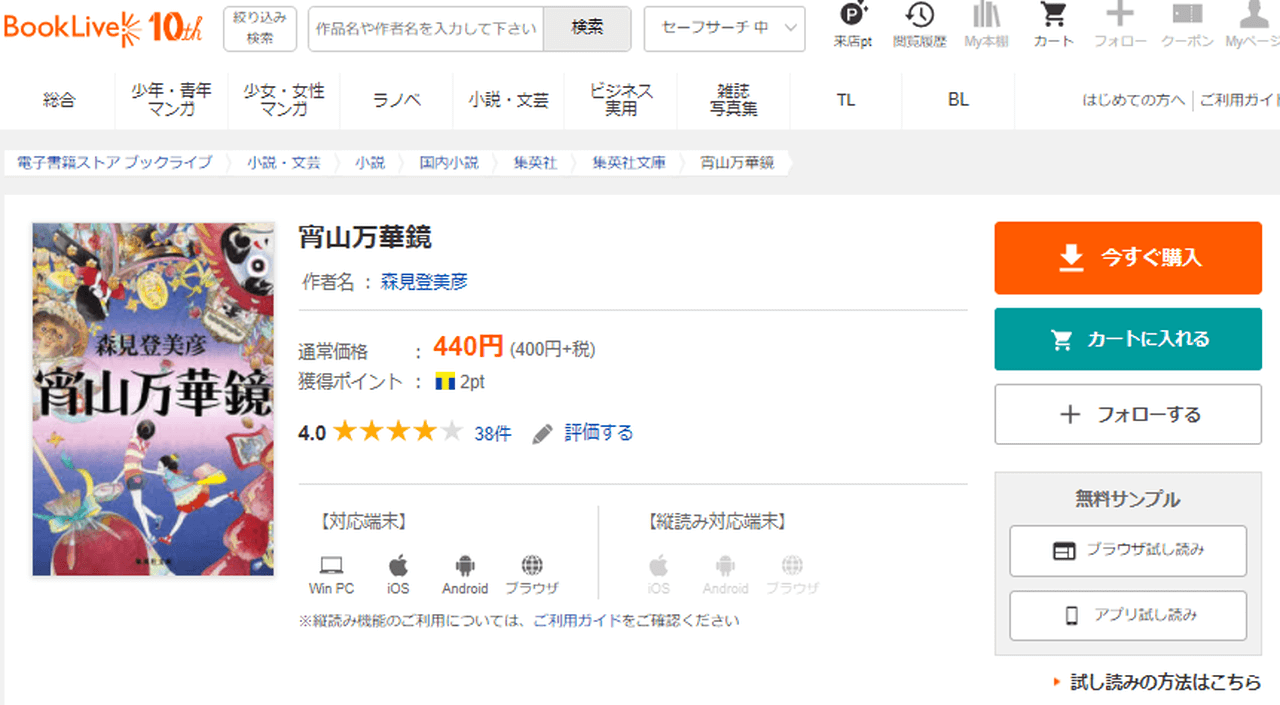Viewport: 1280px width, 705px height.
Task: Select the ラノベ category tab
Action: click(x=397, y=100)
